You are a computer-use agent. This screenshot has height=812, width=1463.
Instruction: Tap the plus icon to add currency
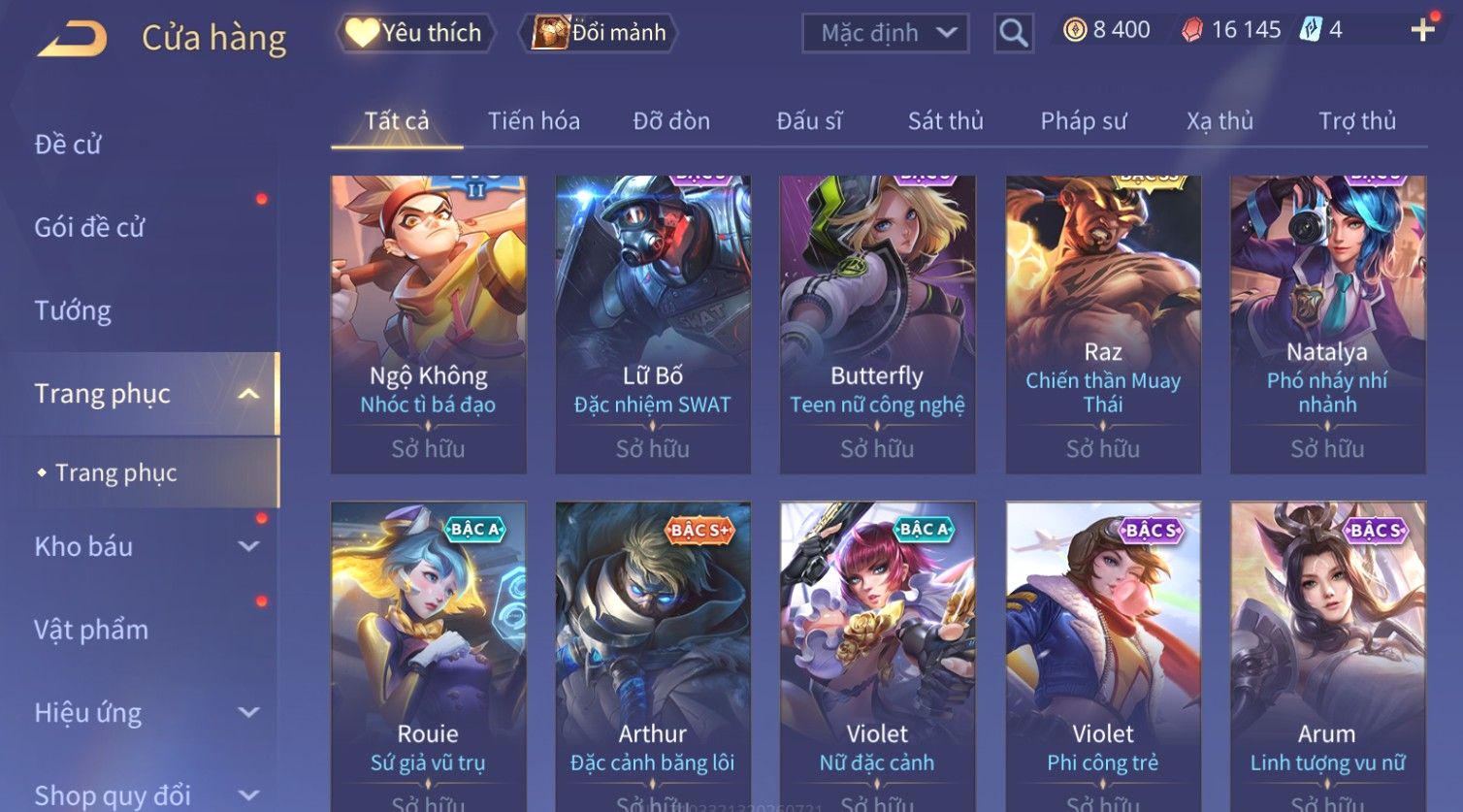click(x=1422, y=30)
